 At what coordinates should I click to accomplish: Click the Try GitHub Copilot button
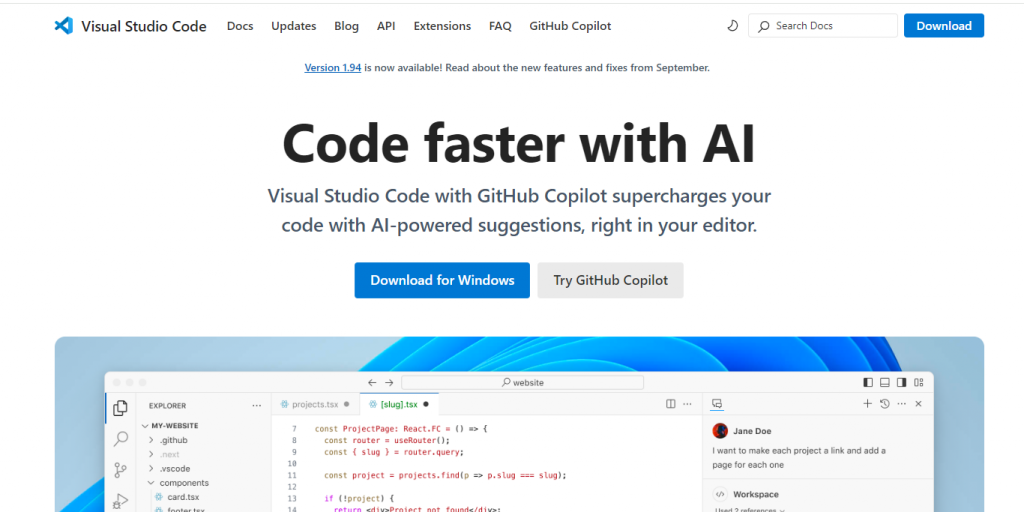click(x=611, y=280)
